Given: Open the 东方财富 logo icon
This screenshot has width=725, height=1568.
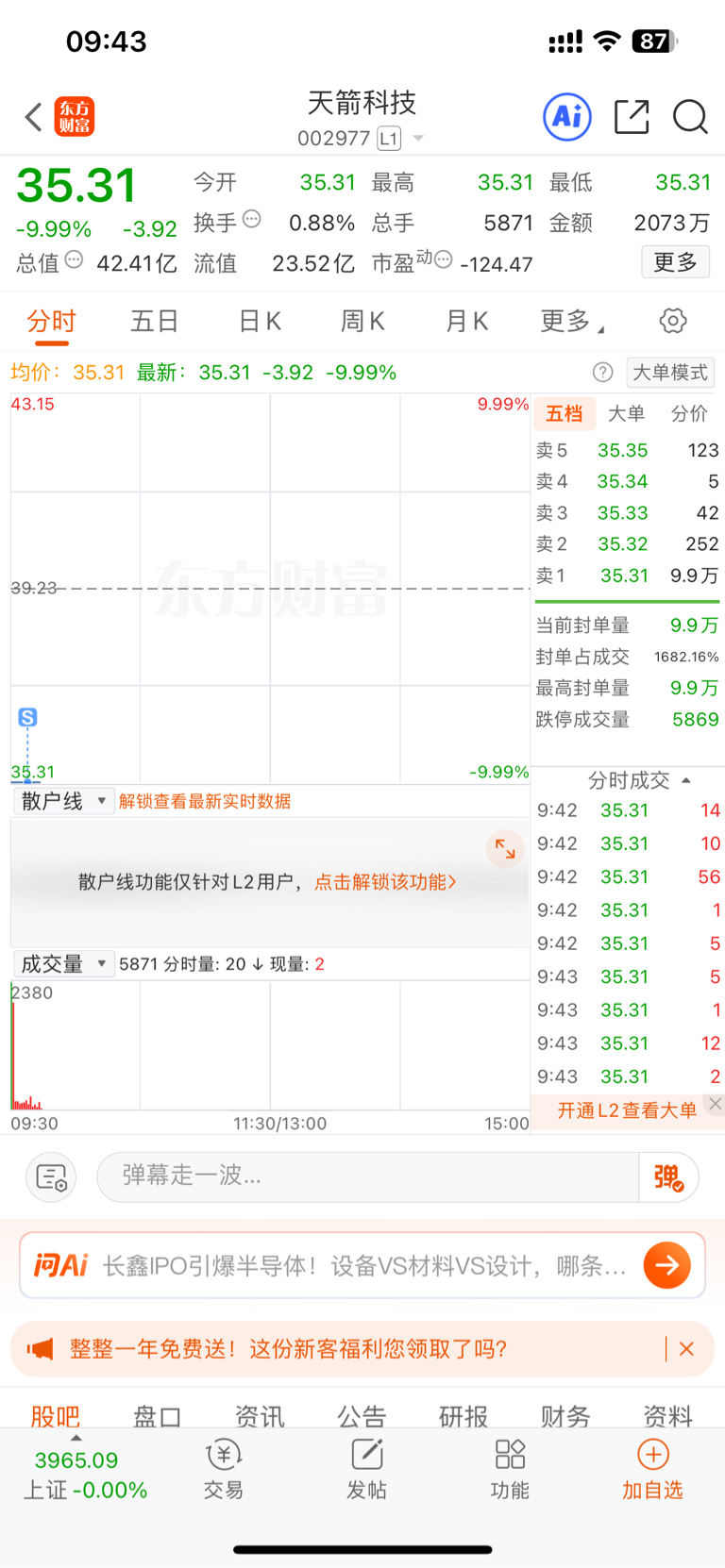Looking at the screenshot, I should [x=75, y=117].
